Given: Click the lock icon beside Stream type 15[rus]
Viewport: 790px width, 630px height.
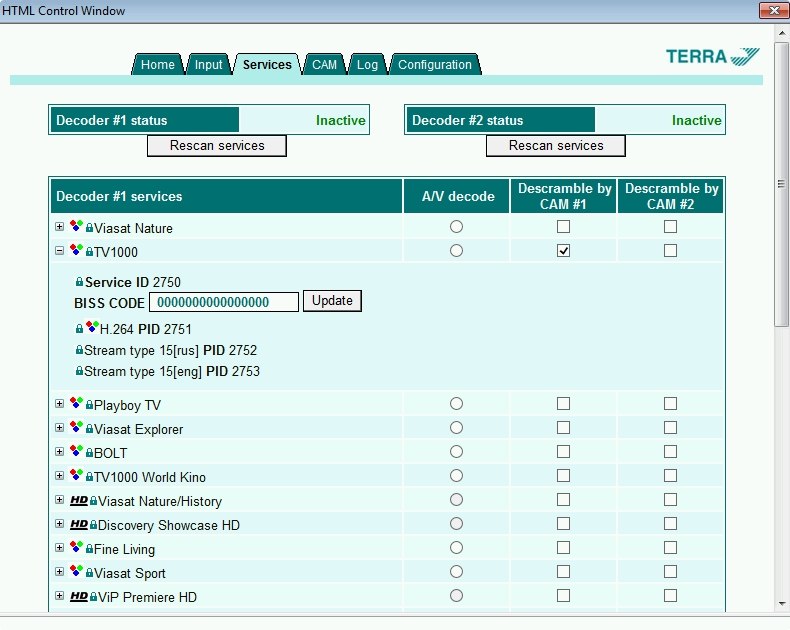Looking at the screenshot, I should click(79, 350).
